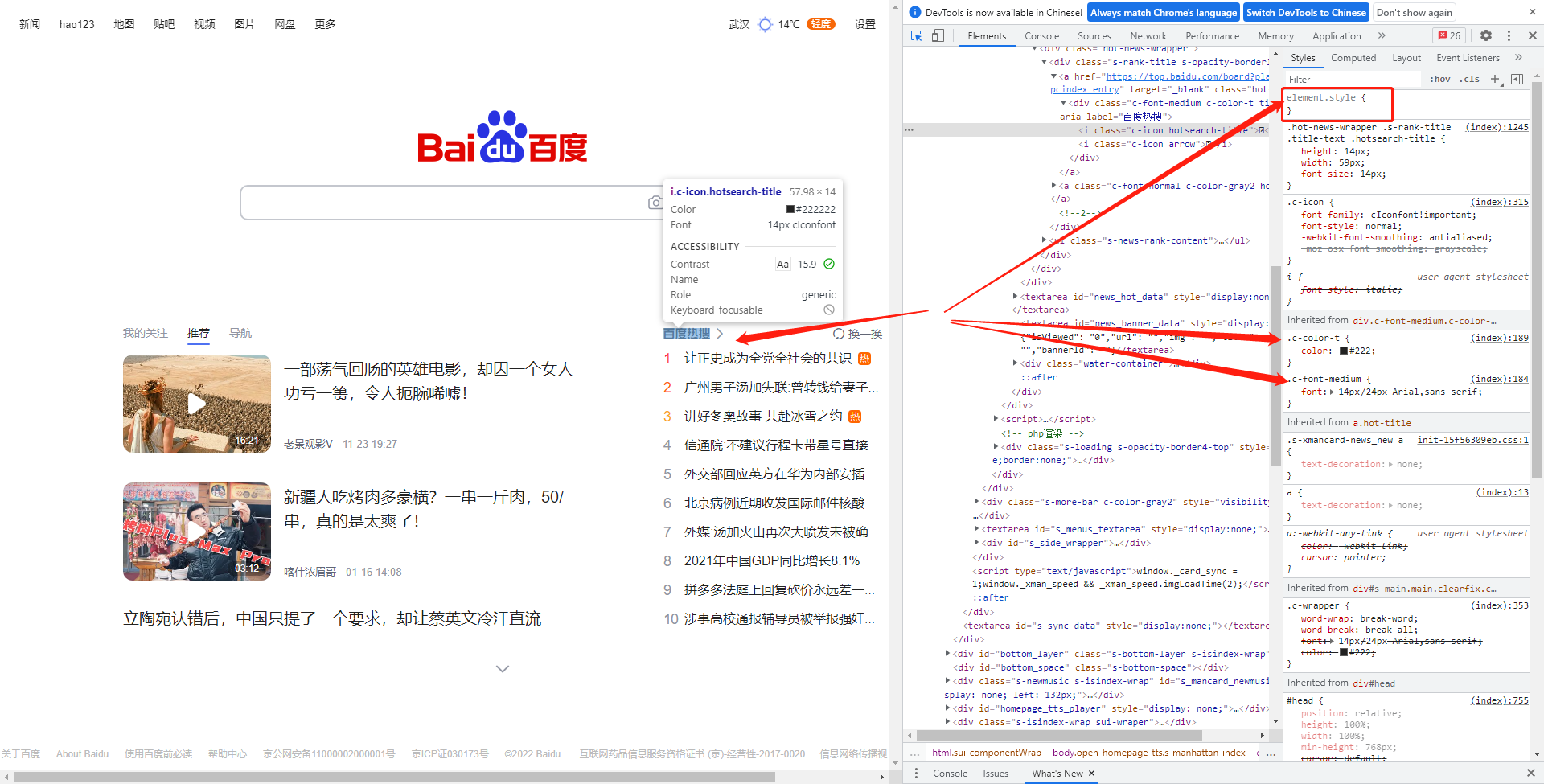This screenshot has width=1544, height=784.
Task: Open the Application panel tab
Action: tap(1337, 36)
